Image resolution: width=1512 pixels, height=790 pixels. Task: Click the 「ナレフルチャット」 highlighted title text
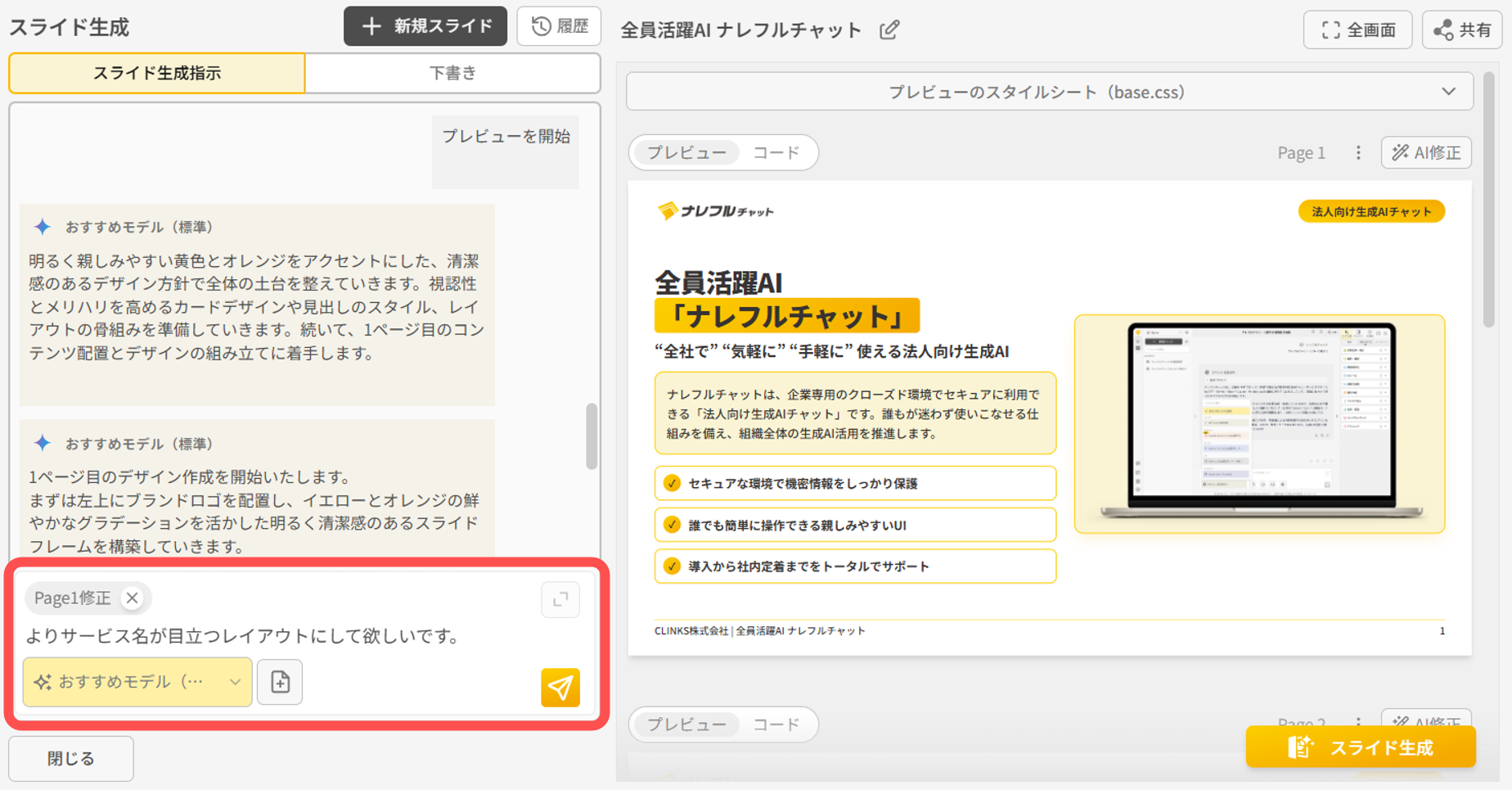click(787, 316)
